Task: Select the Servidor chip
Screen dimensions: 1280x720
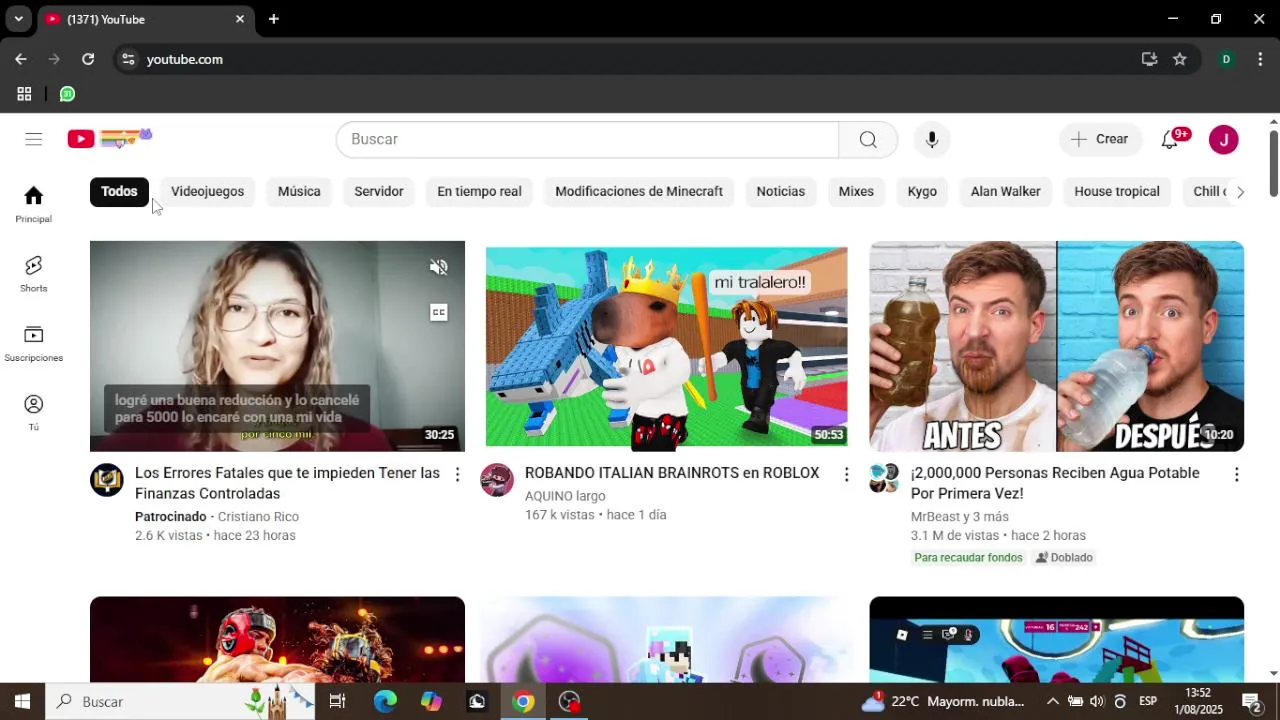Action: (x=379, y=192)
